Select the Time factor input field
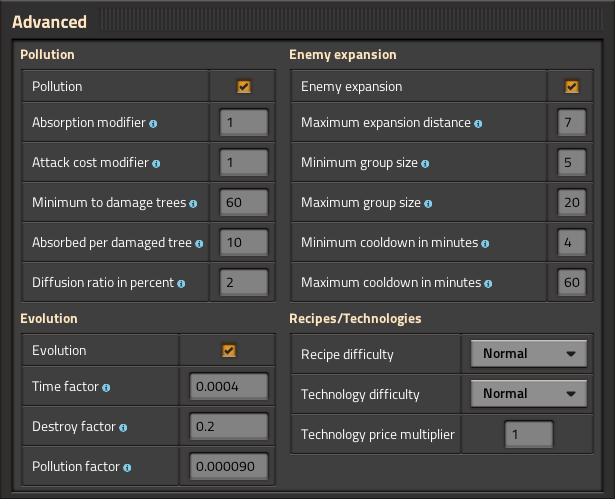Screen dimensions: 615x499 pos(229,386)
